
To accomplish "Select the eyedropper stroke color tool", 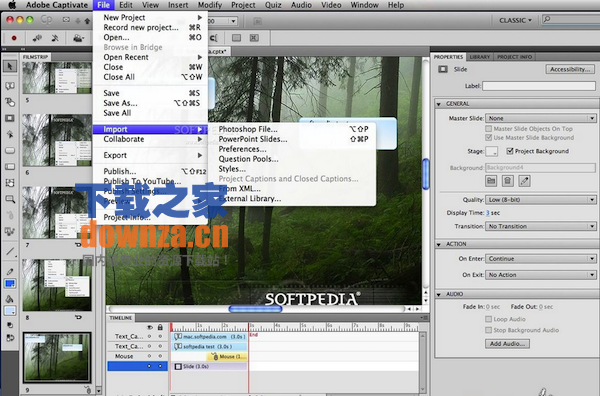I will 10,271.
